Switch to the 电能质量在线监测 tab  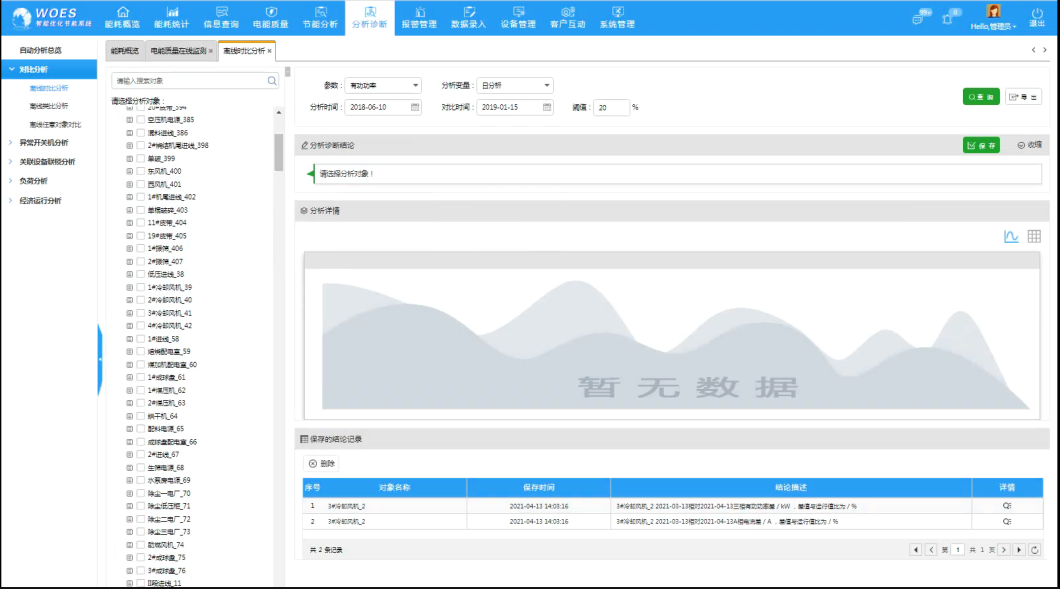click(179, 50)
